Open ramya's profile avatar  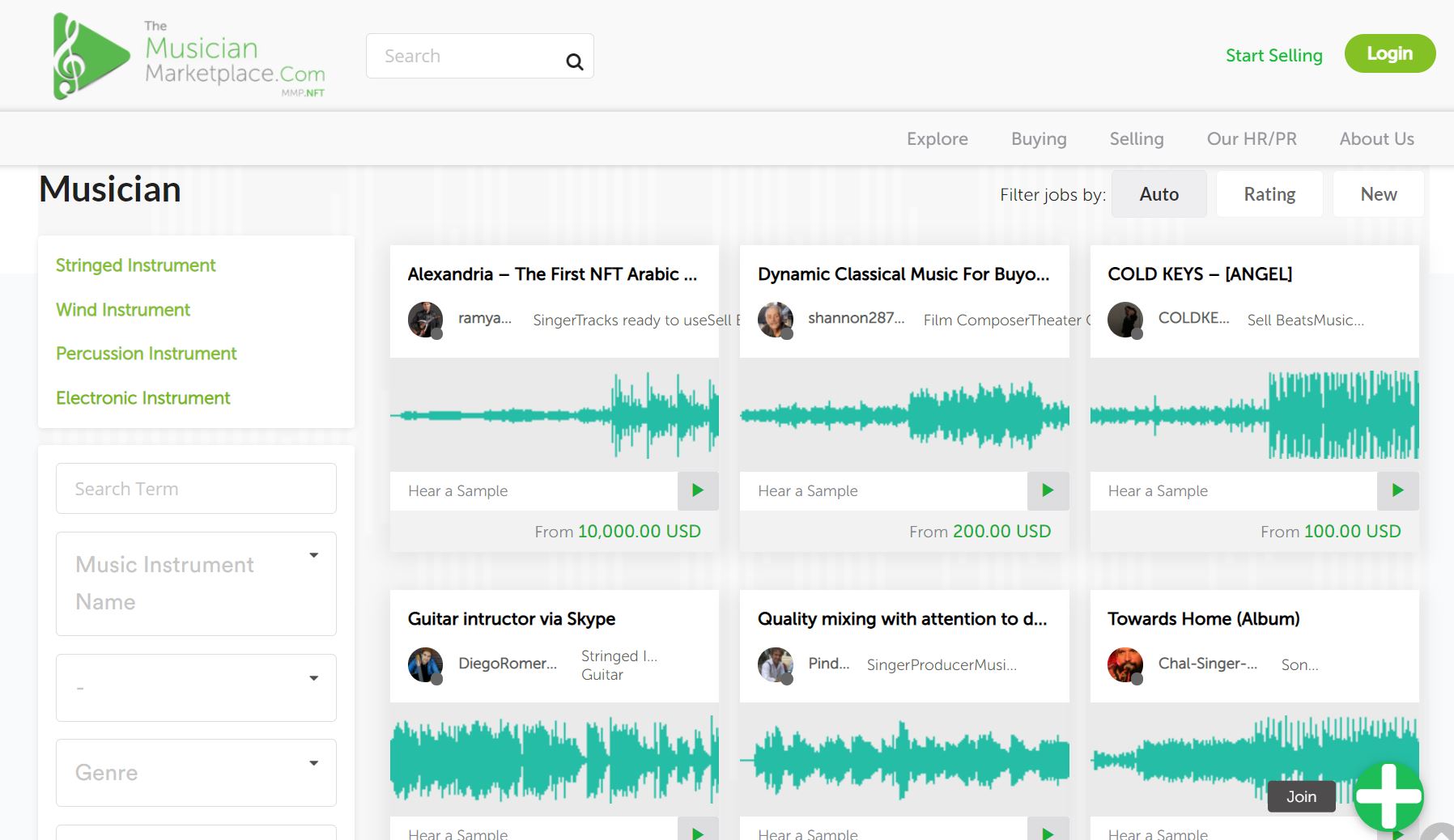[x=425, y=320]
